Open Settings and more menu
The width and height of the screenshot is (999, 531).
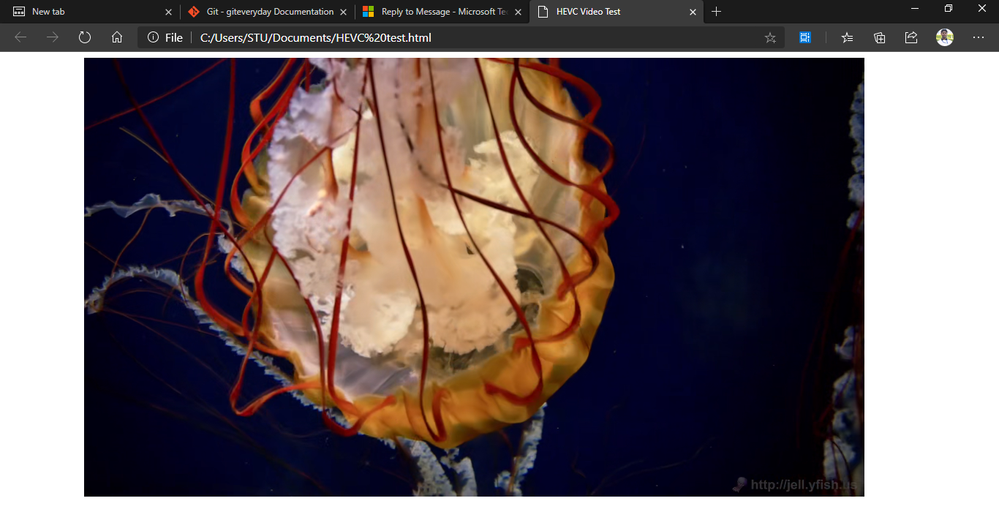979,38
